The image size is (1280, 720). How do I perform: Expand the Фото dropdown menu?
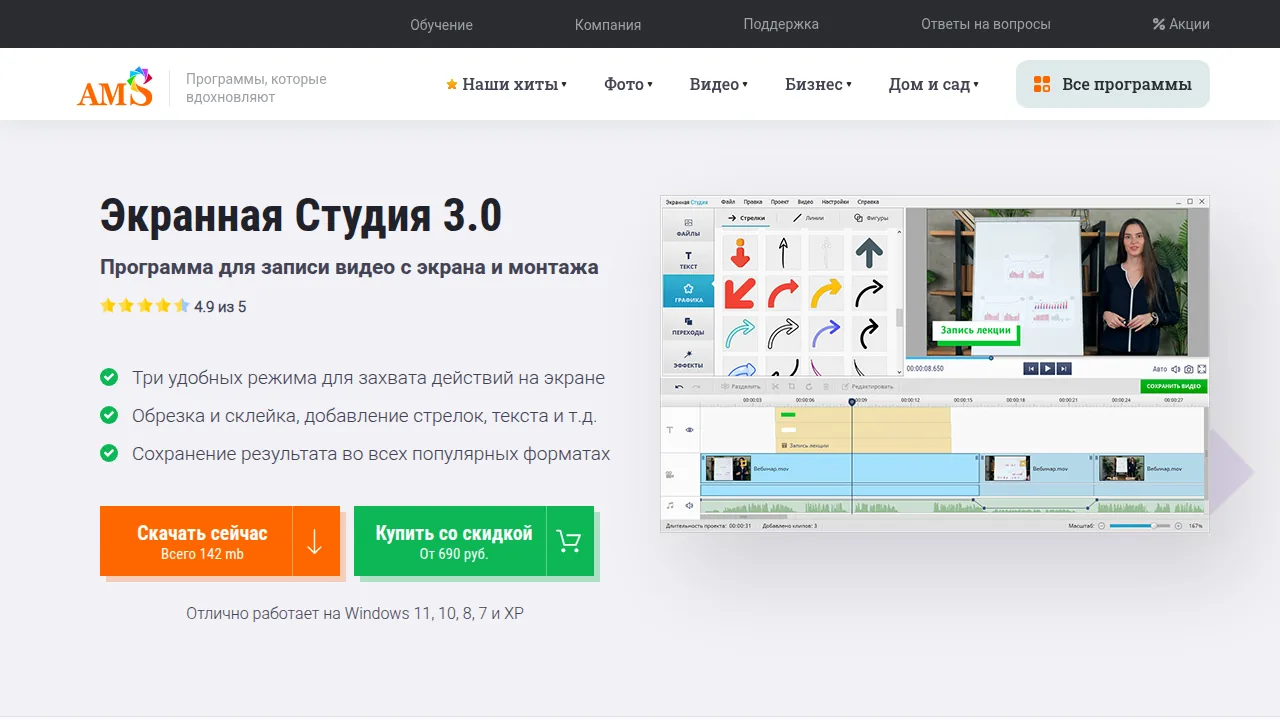[x=628, y=85]
